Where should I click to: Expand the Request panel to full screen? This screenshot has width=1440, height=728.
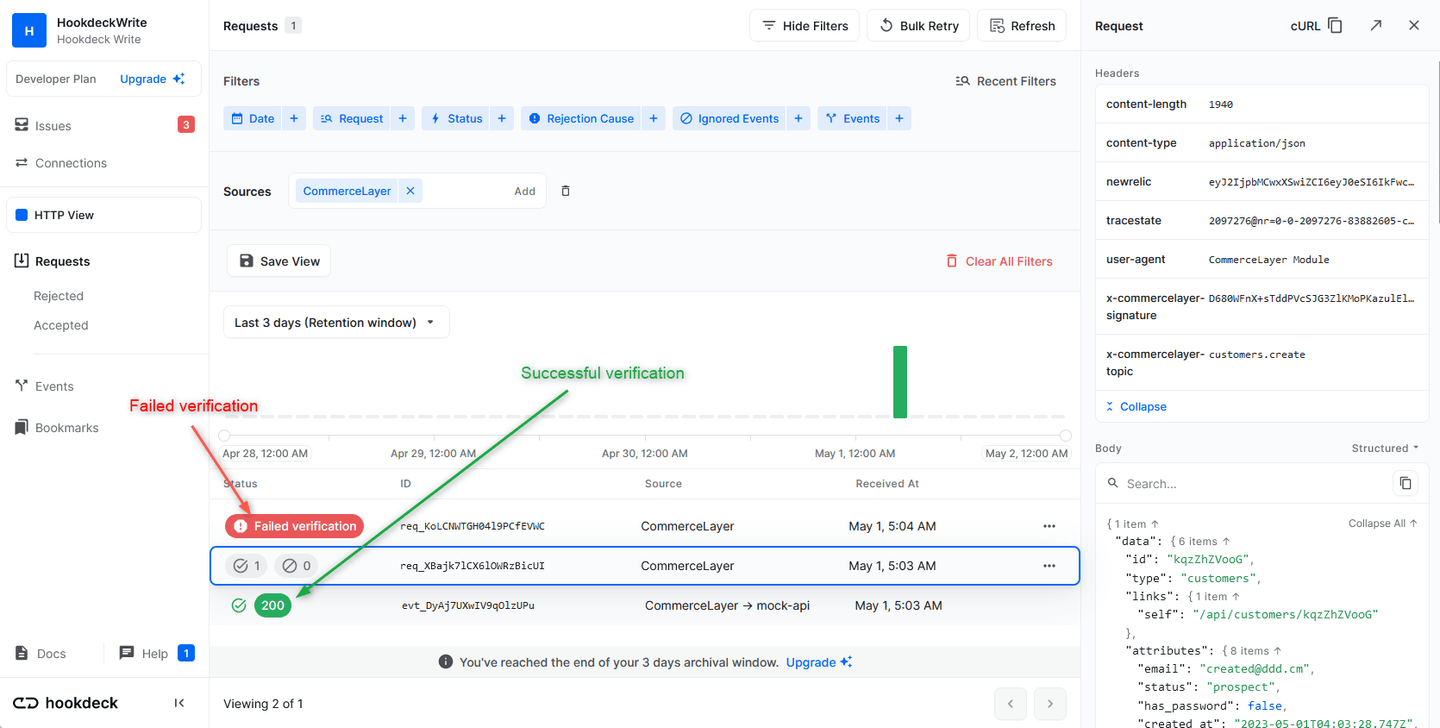tap(1375, 25)
